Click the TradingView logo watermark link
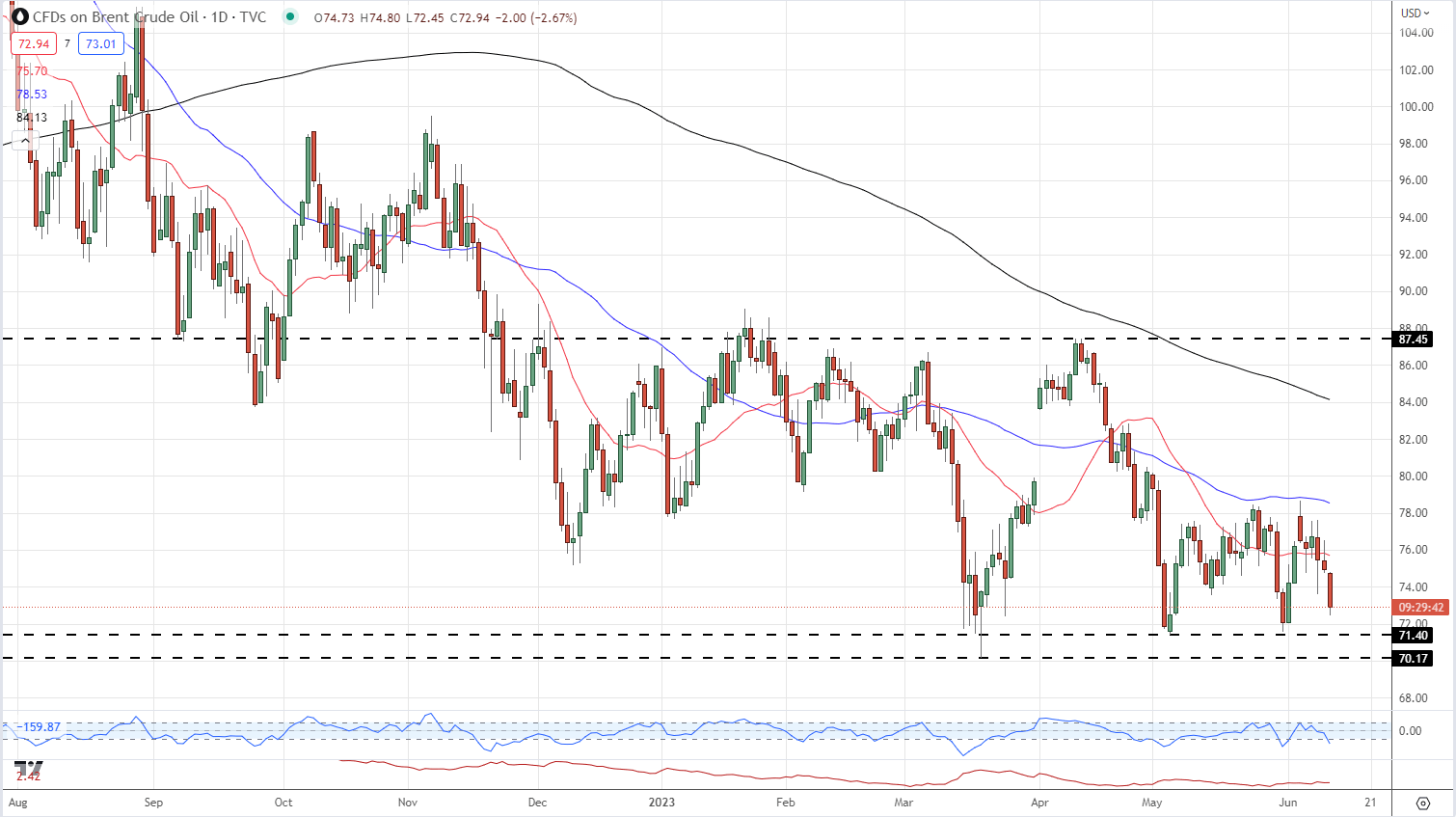 (28, 770)
